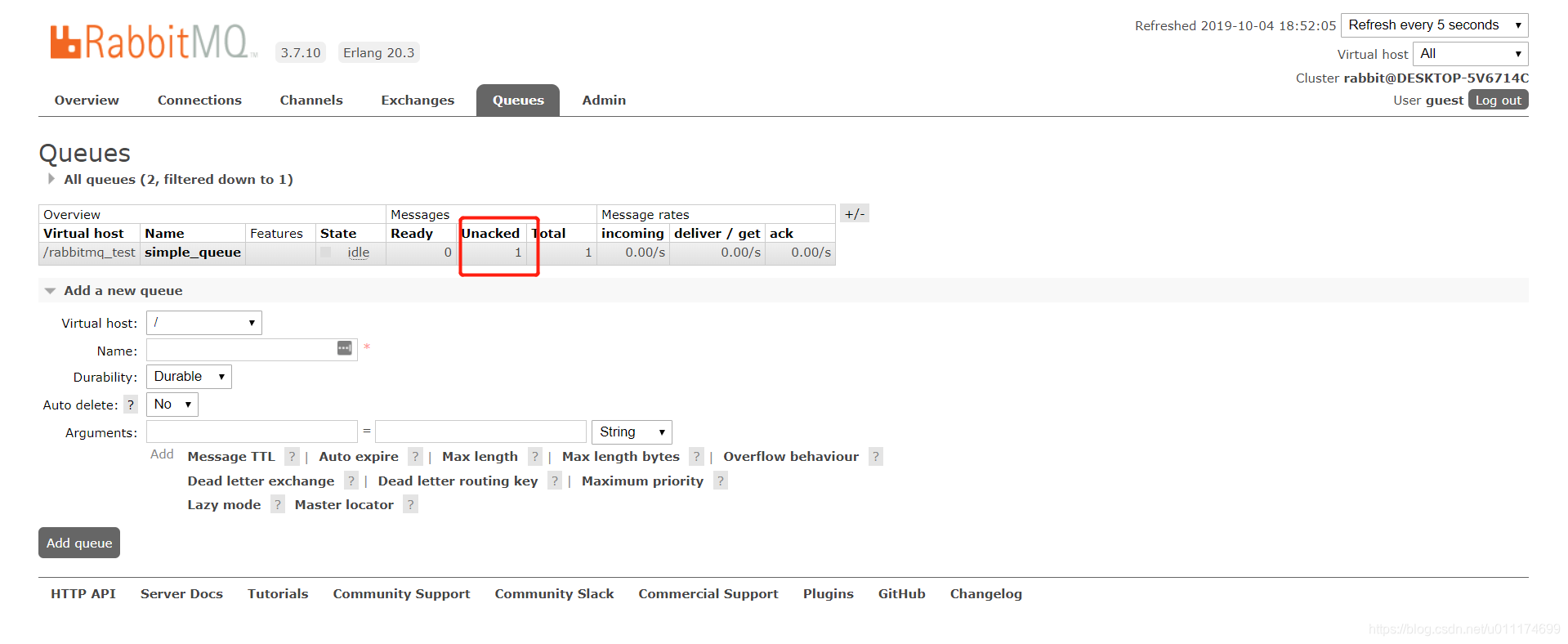Add the Maximum priority argument

coord(642,481)
